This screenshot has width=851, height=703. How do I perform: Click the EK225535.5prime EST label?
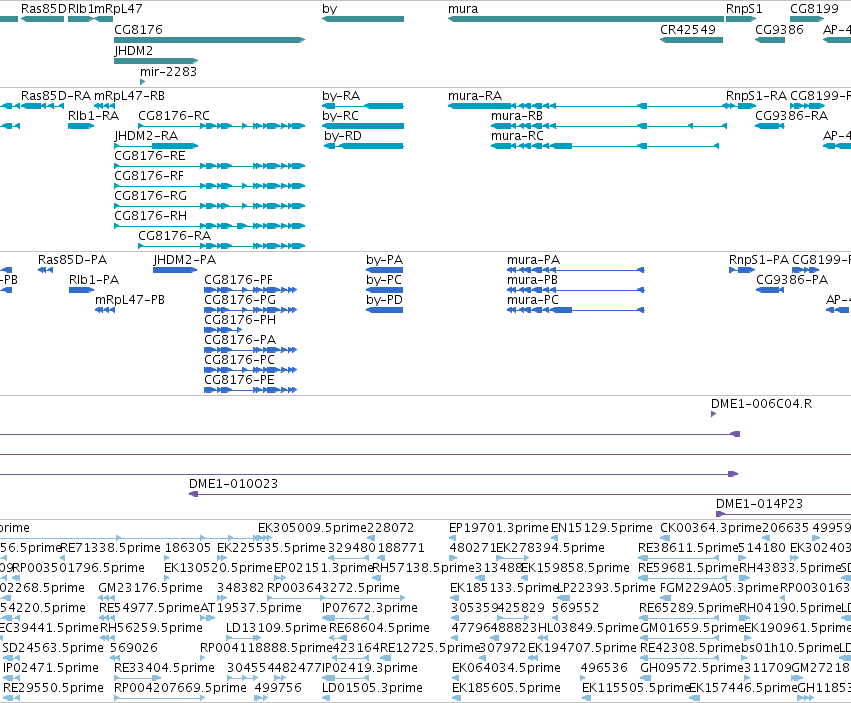pyautogui.click(x=271, y=548)
